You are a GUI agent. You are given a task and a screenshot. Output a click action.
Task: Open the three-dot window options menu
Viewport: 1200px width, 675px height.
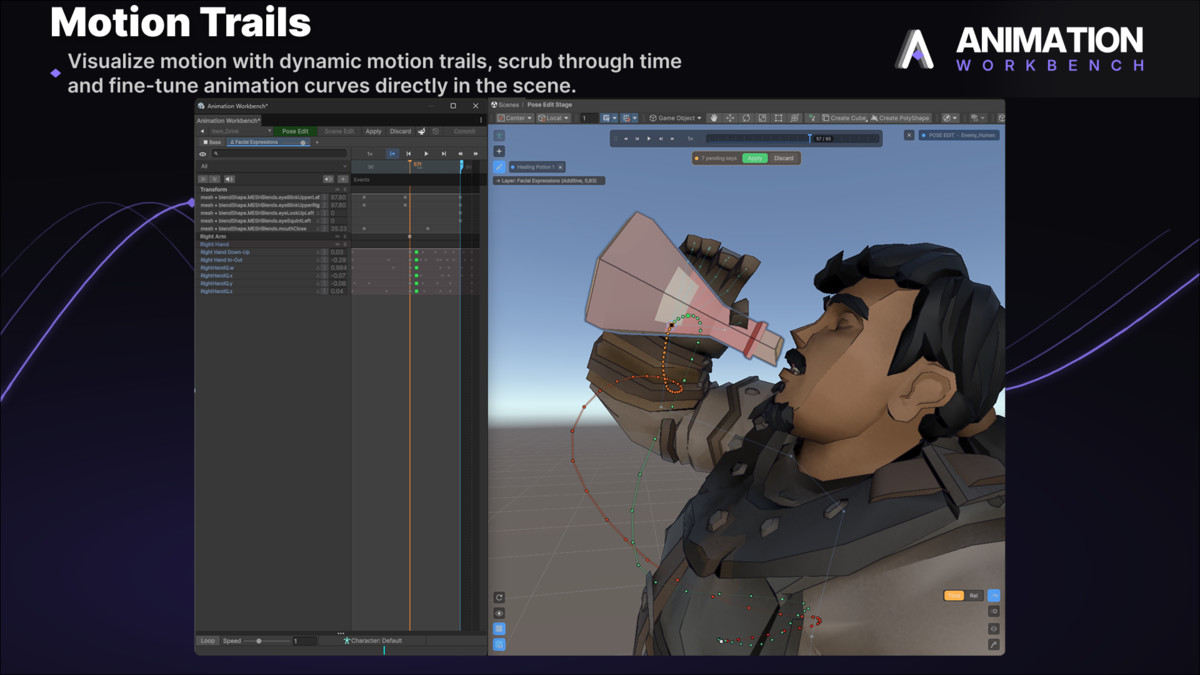(x=481, y=120)
